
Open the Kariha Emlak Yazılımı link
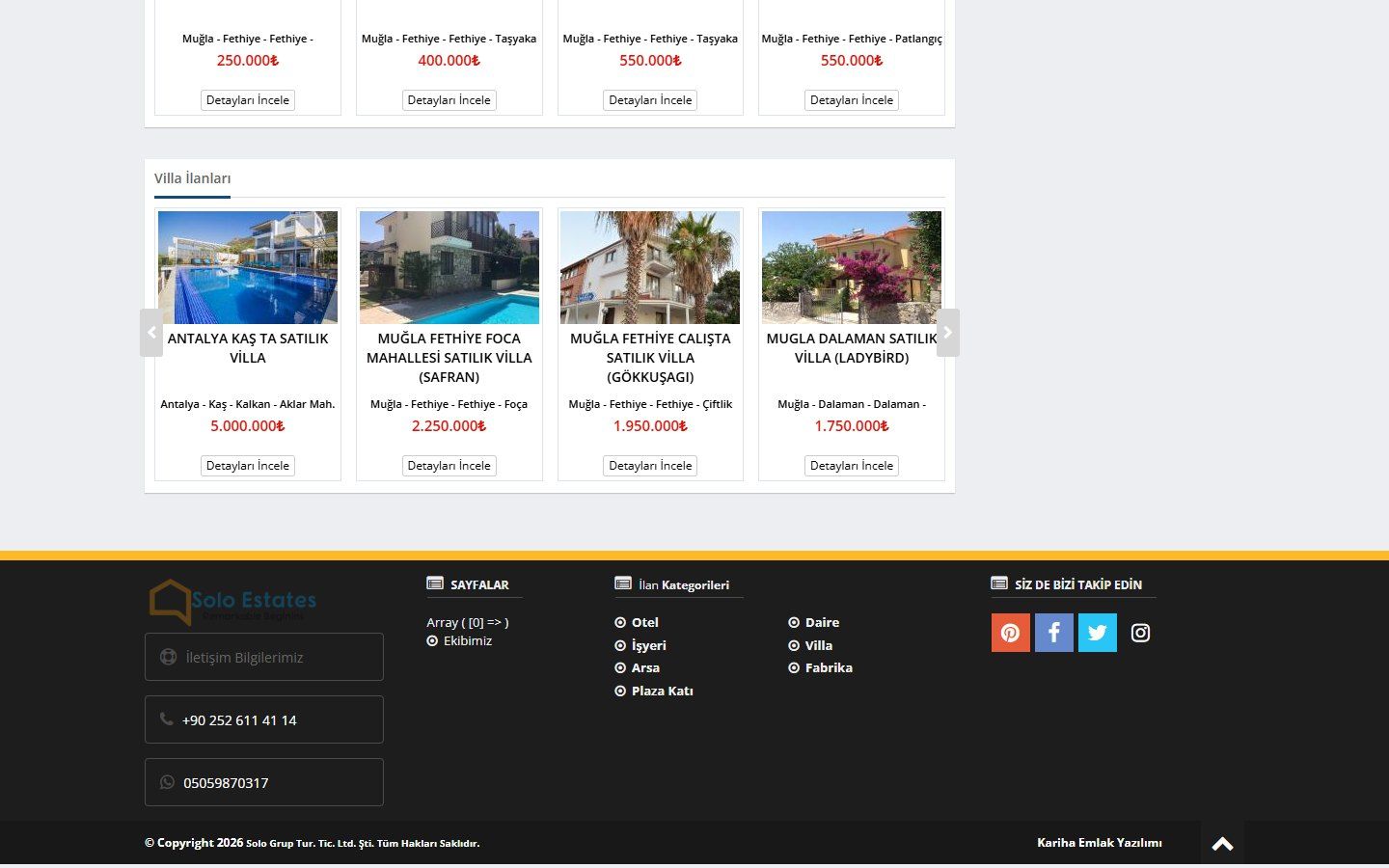pyautogui.click(x=1100, y=843)
